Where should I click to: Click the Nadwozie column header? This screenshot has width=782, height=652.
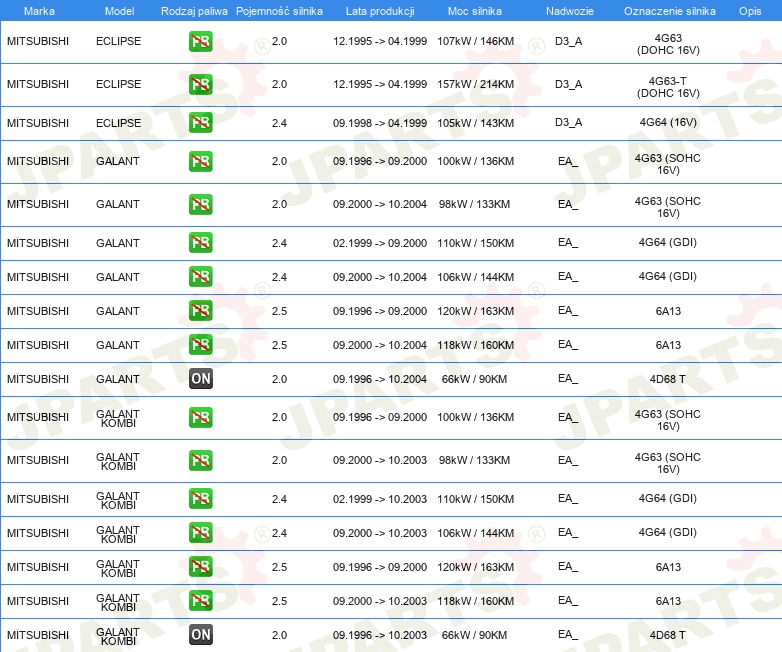click(570, 11)
